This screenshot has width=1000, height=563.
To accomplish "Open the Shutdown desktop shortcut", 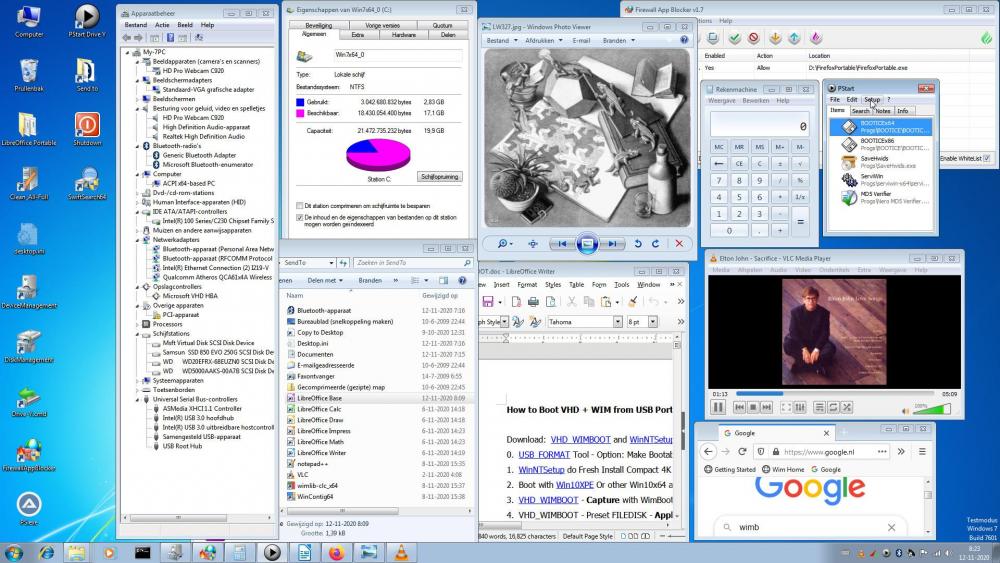I will 87,125.
